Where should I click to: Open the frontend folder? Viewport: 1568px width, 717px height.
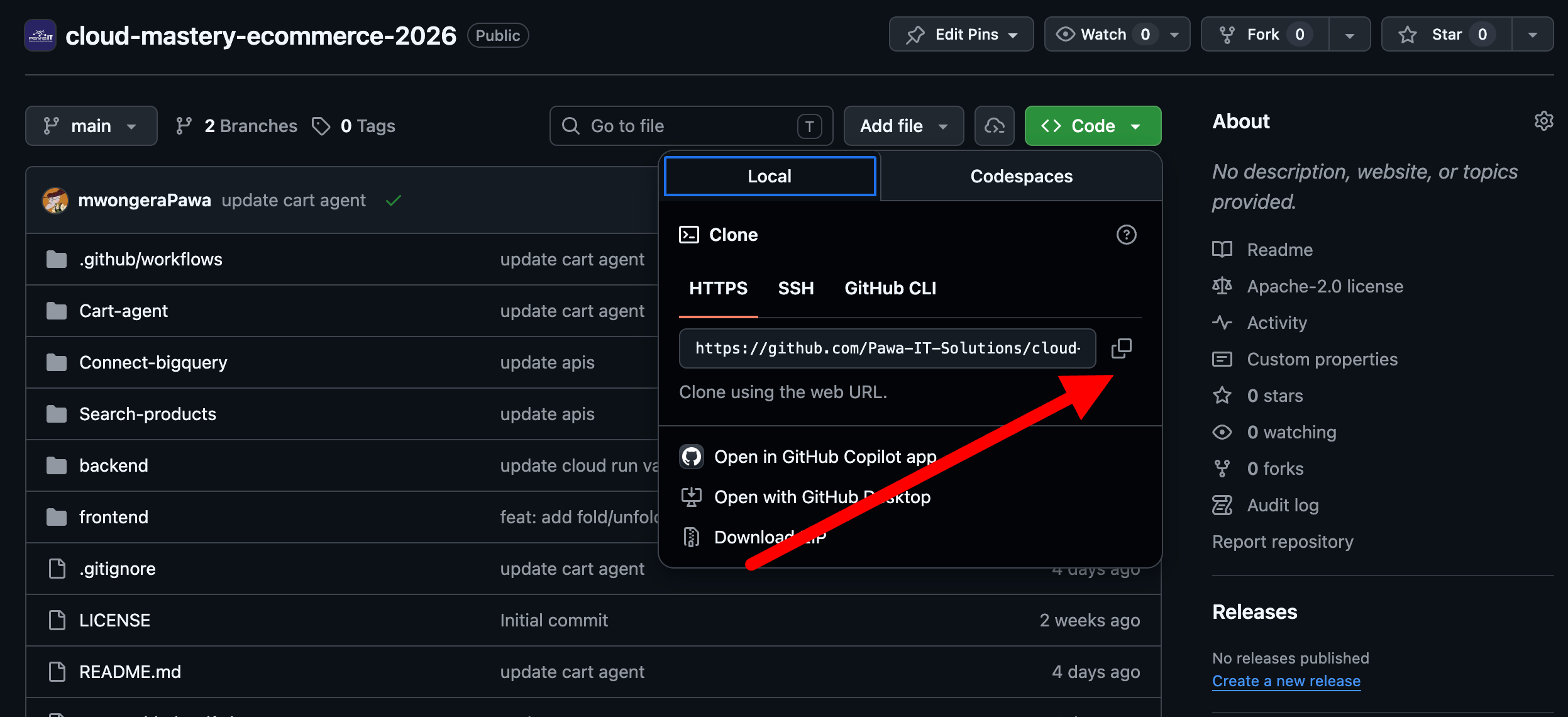[113, 517]
